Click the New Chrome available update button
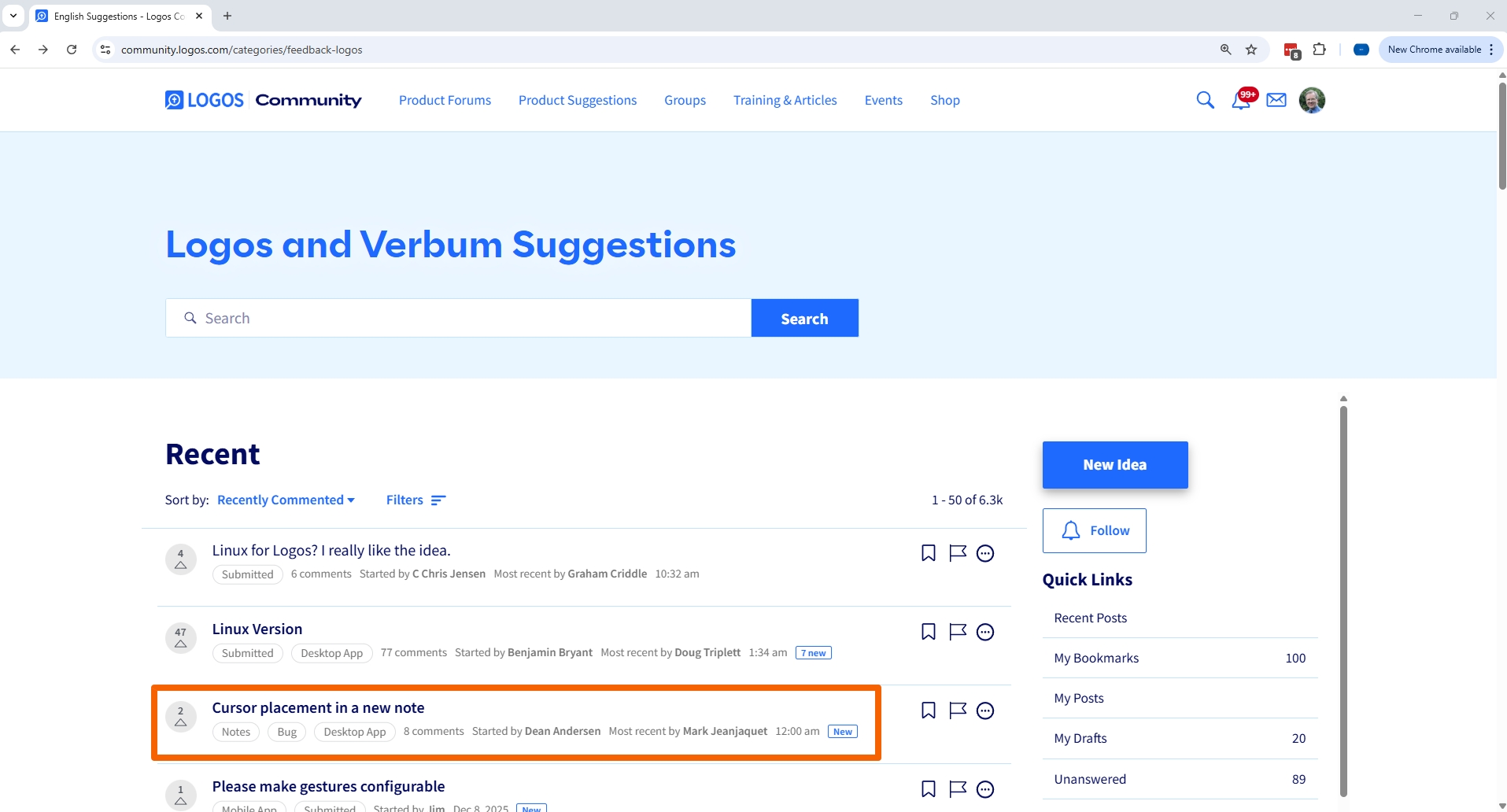This screenshot has width=1507, height=812. click(x=1440, y=50)
